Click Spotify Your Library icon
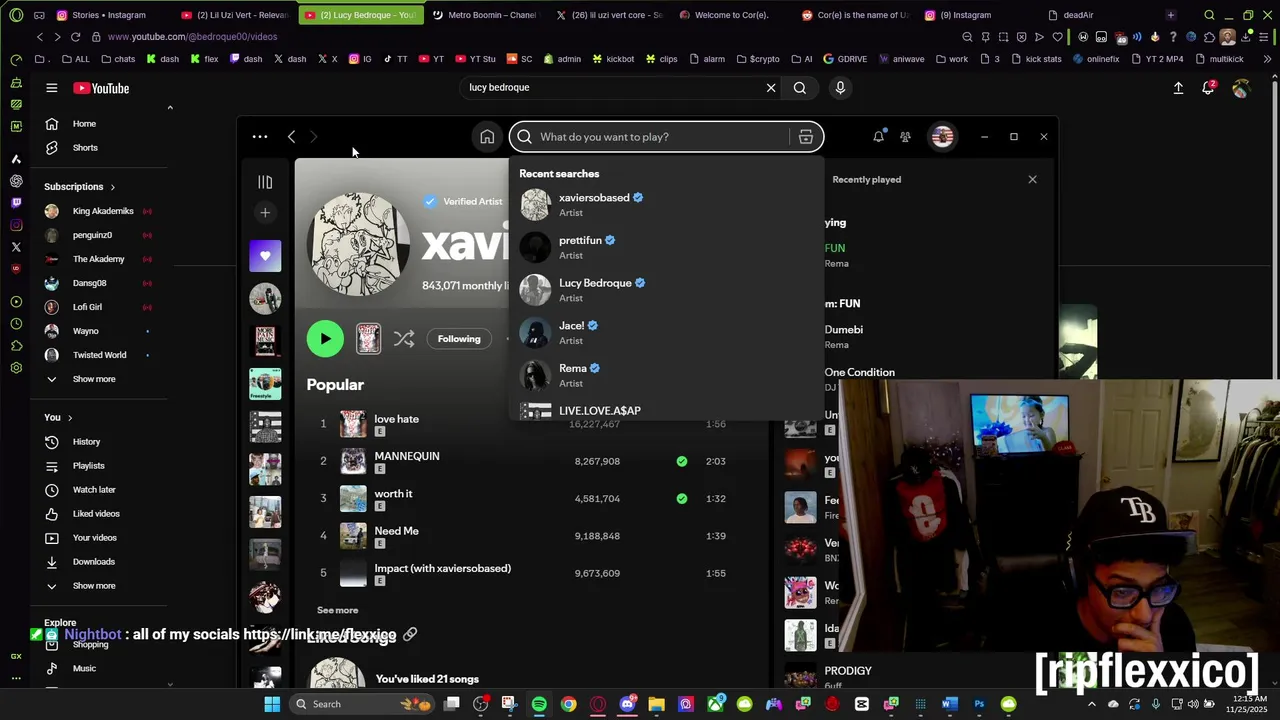Viewport: 1280px width, 720px height. (x=265, y=182)
